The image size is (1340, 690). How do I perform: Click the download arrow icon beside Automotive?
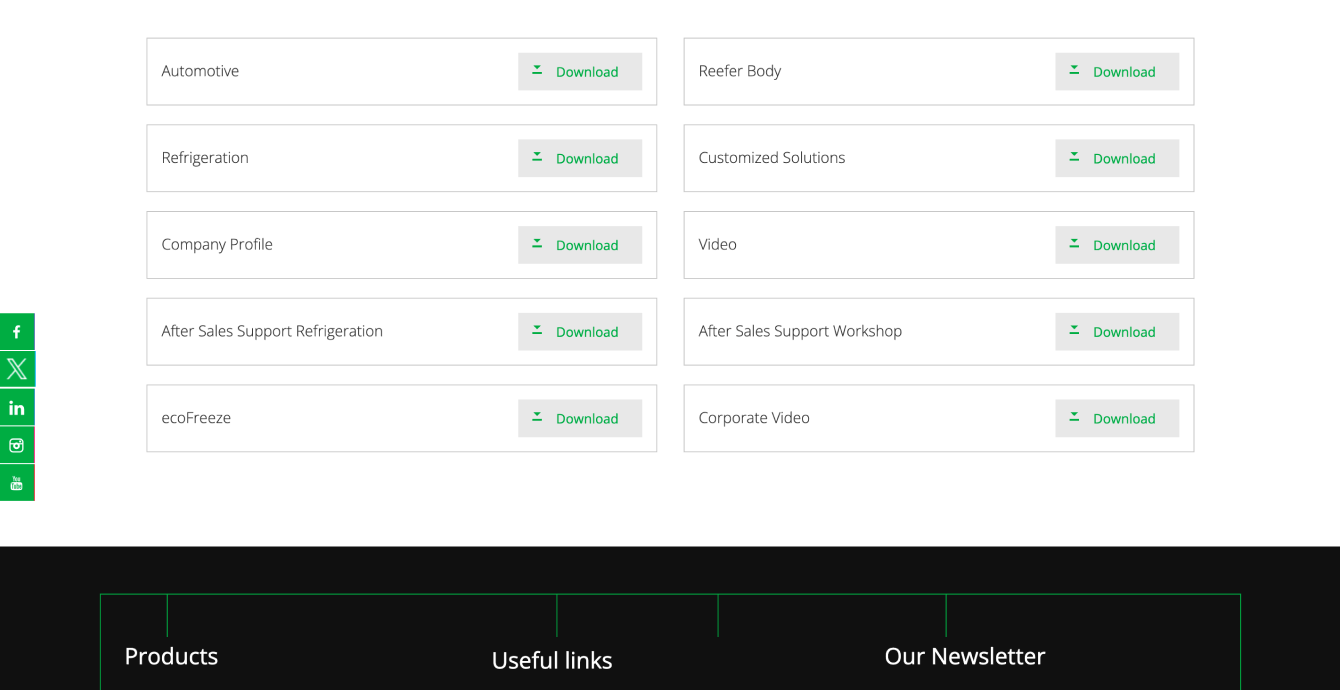pyautogui.click(x=536, y=71)
